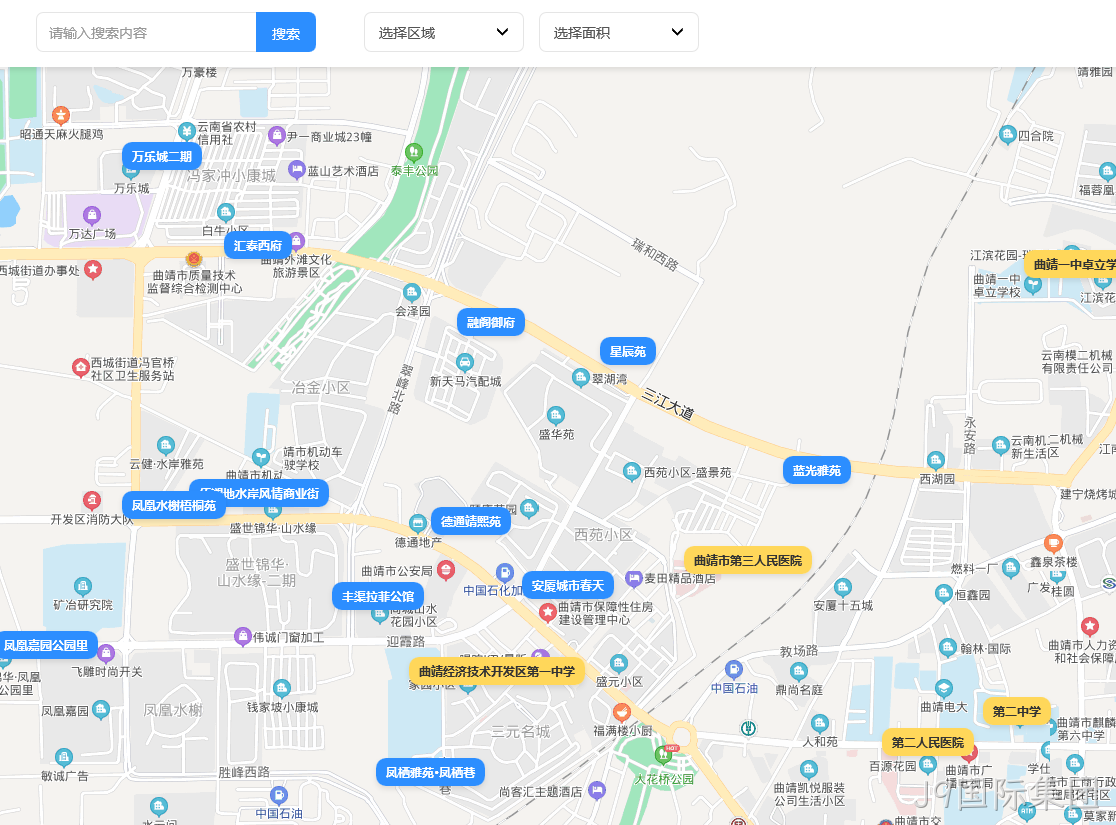The width and height of the screenshot is (1116, 825).
Task: Click the 四合院 building icon
Action: tap(1007, 135)
